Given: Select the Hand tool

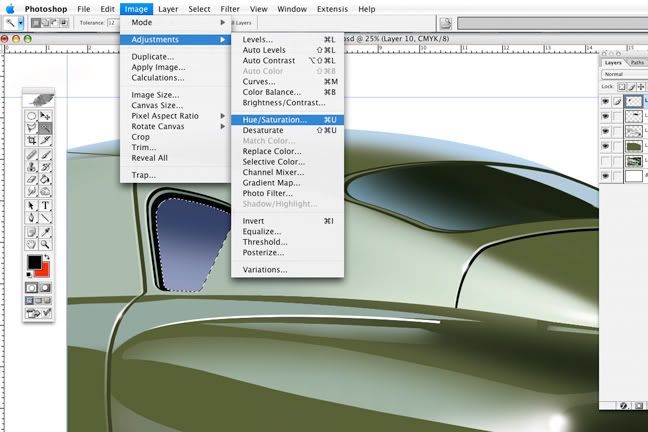Looking at the screenshot, I should coord(31,244).
